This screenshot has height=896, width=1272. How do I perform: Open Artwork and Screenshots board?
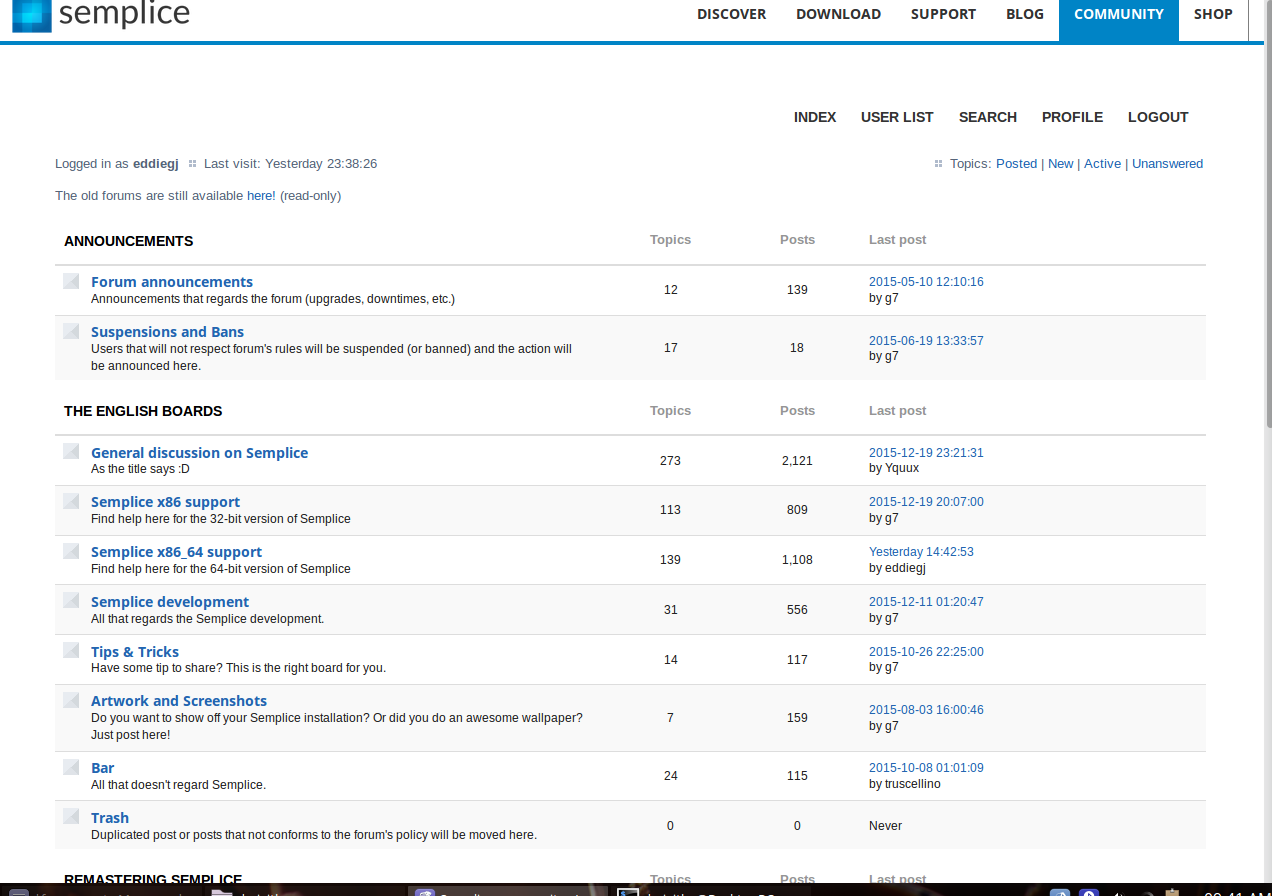pyautogui.click(x=179, y=701)
